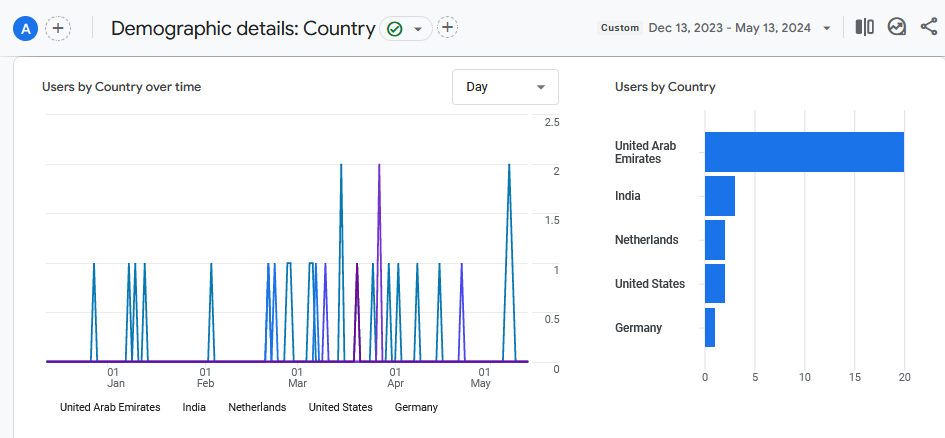
Task: Toggle Germany series in chart legend
Action: 416,407
